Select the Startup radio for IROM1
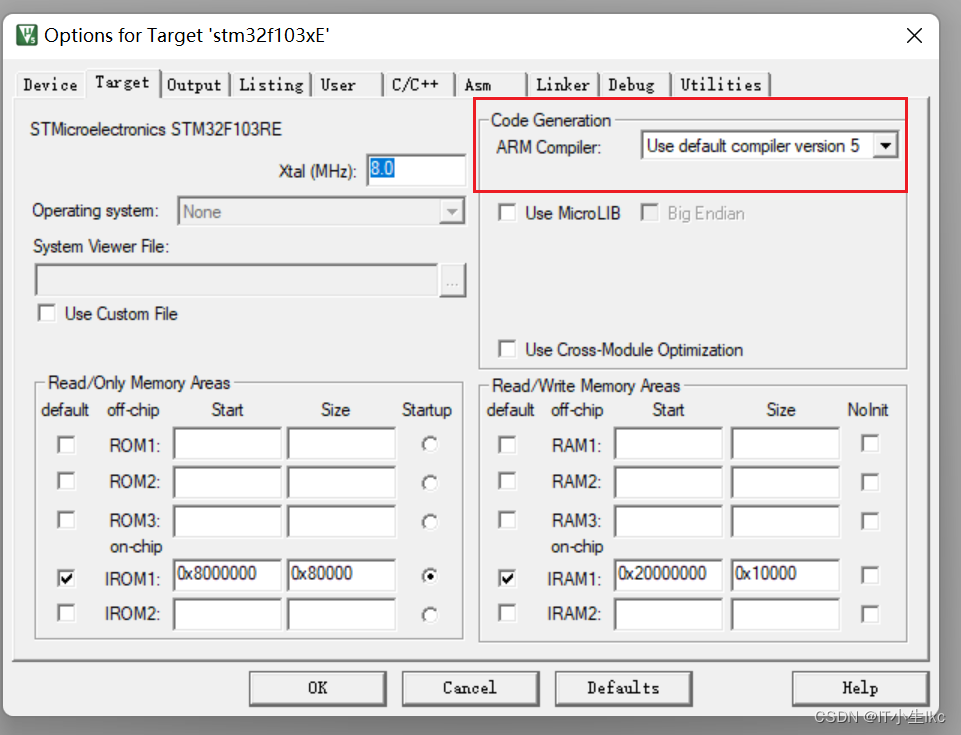Image resolution: width=961 pixels, height=735 pixels. point(428,575)
